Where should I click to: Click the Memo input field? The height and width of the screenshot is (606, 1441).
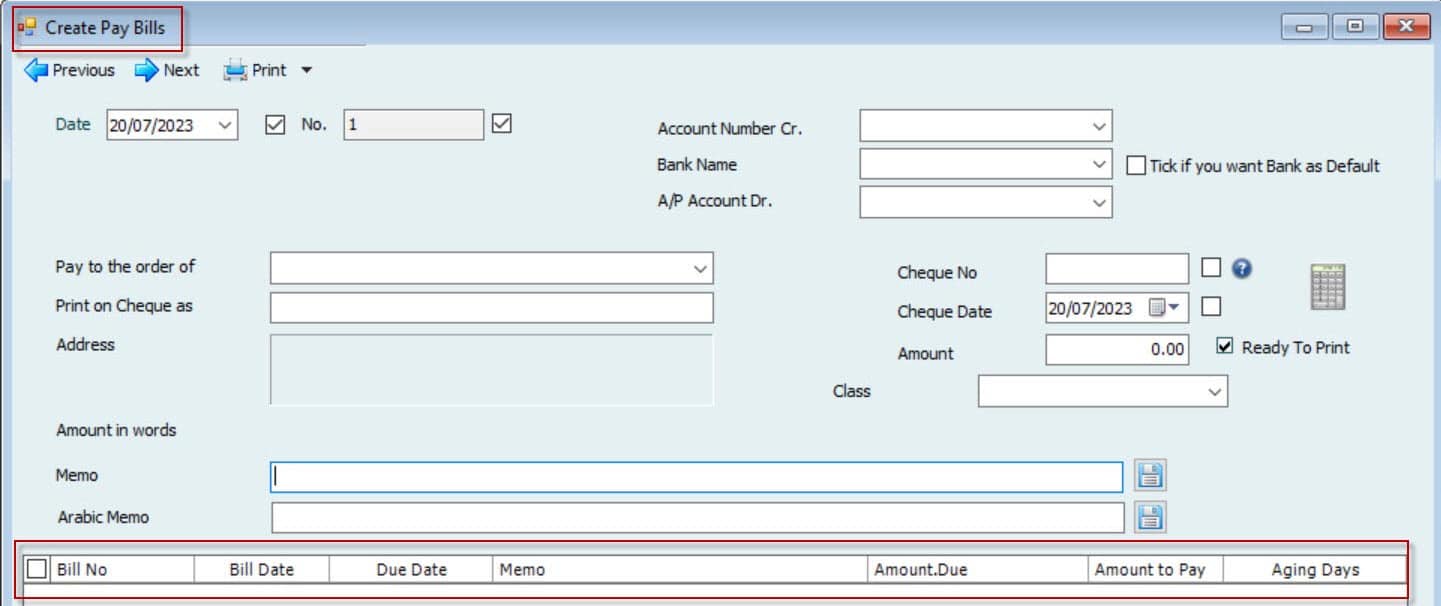[x=696, y=477]
